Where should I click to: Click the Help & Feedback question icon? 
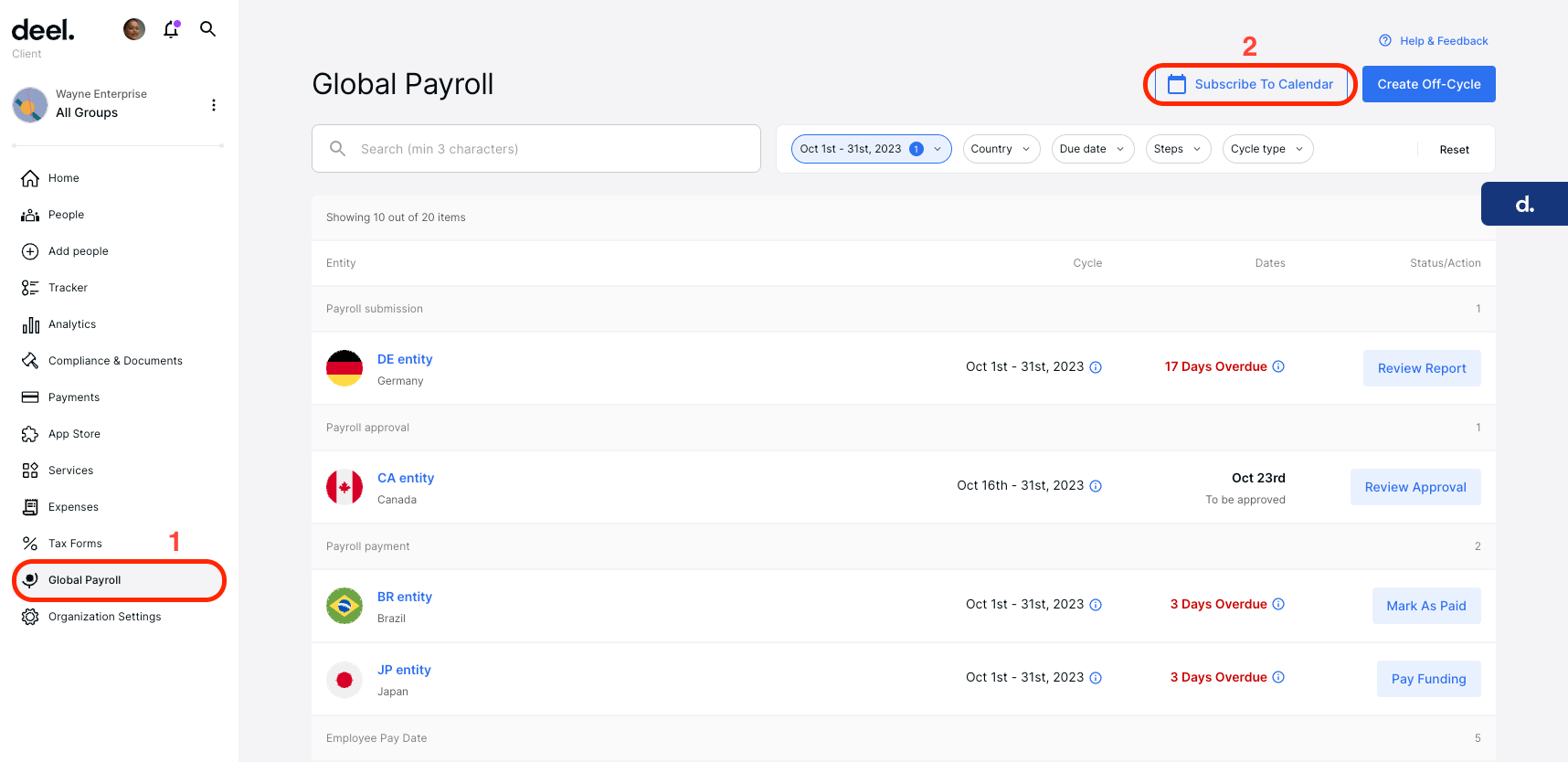coord(1385,40)
